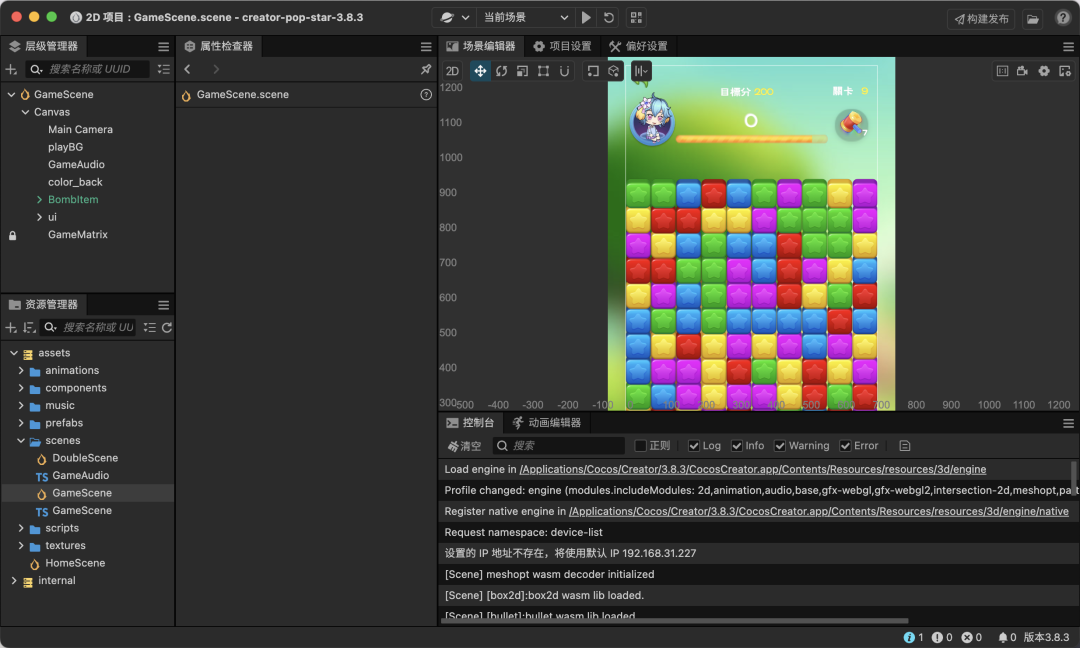Add a new asset in assets panel
1080x648 pixels.
tap(11, 327)
